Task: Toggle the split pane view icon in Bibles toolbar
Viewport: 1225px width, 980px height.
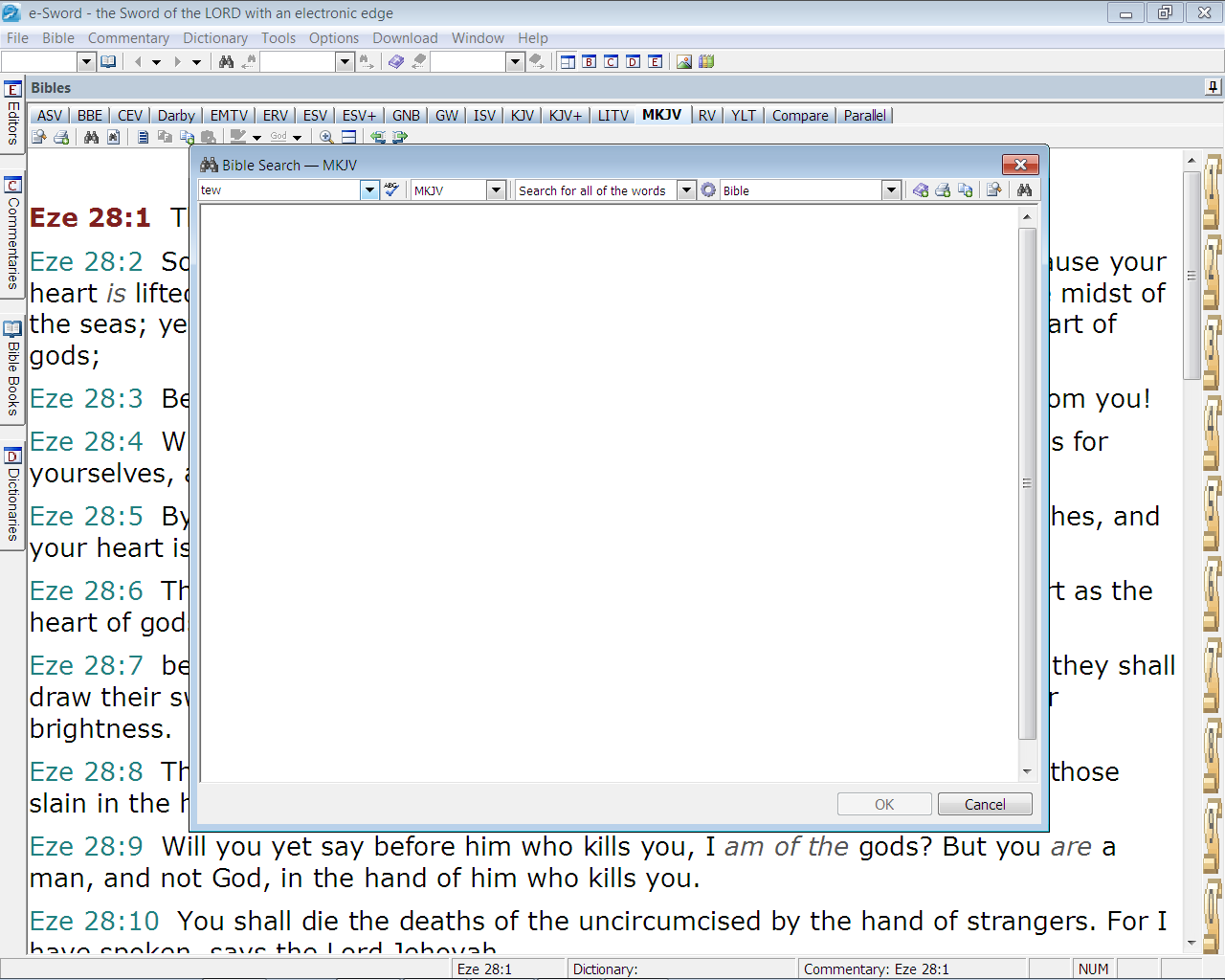Action: tap(348, 137)
